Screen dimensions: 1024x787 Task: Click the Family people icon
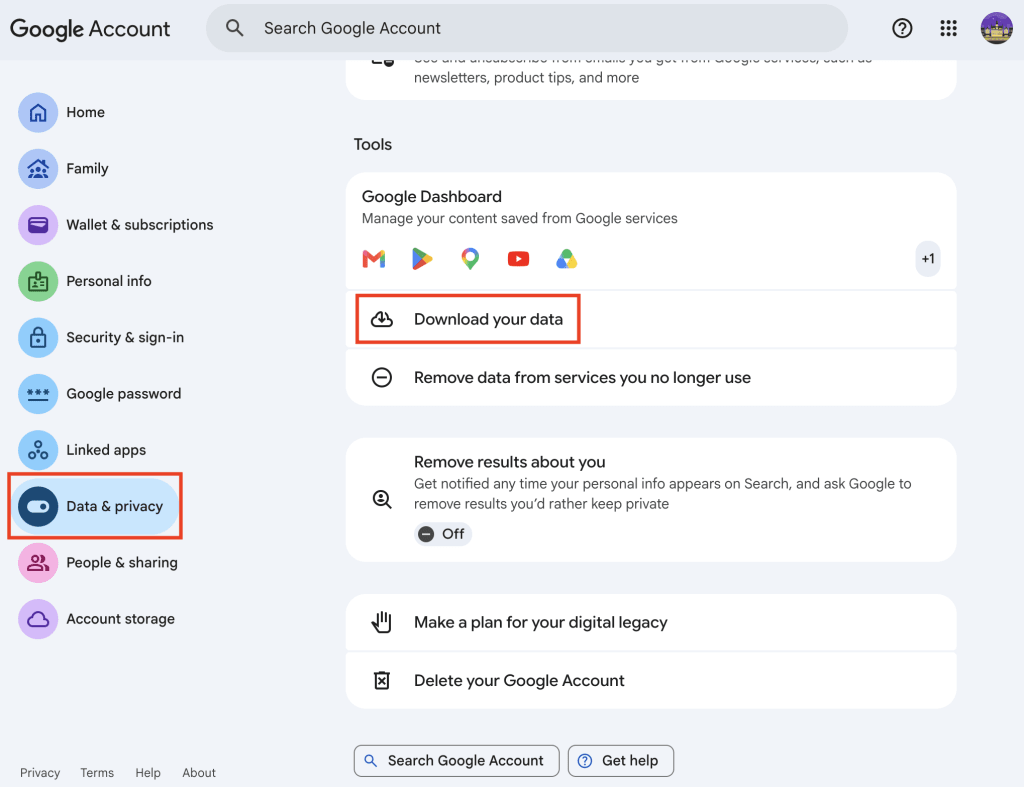38,169
